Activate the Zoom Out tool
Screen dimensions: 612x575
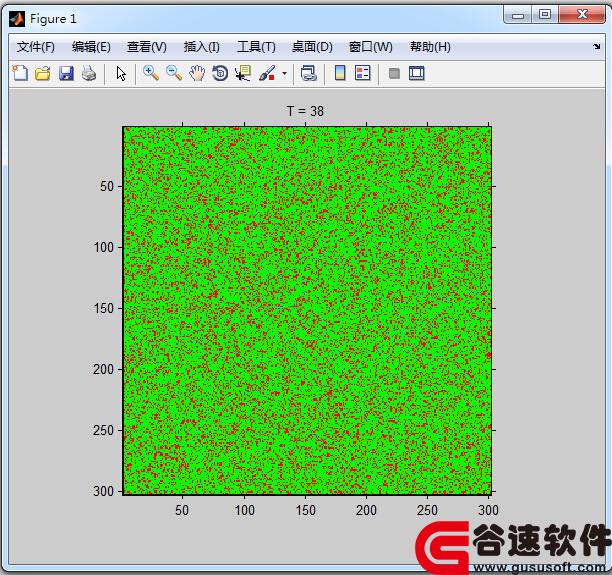[x=174, y=73]
